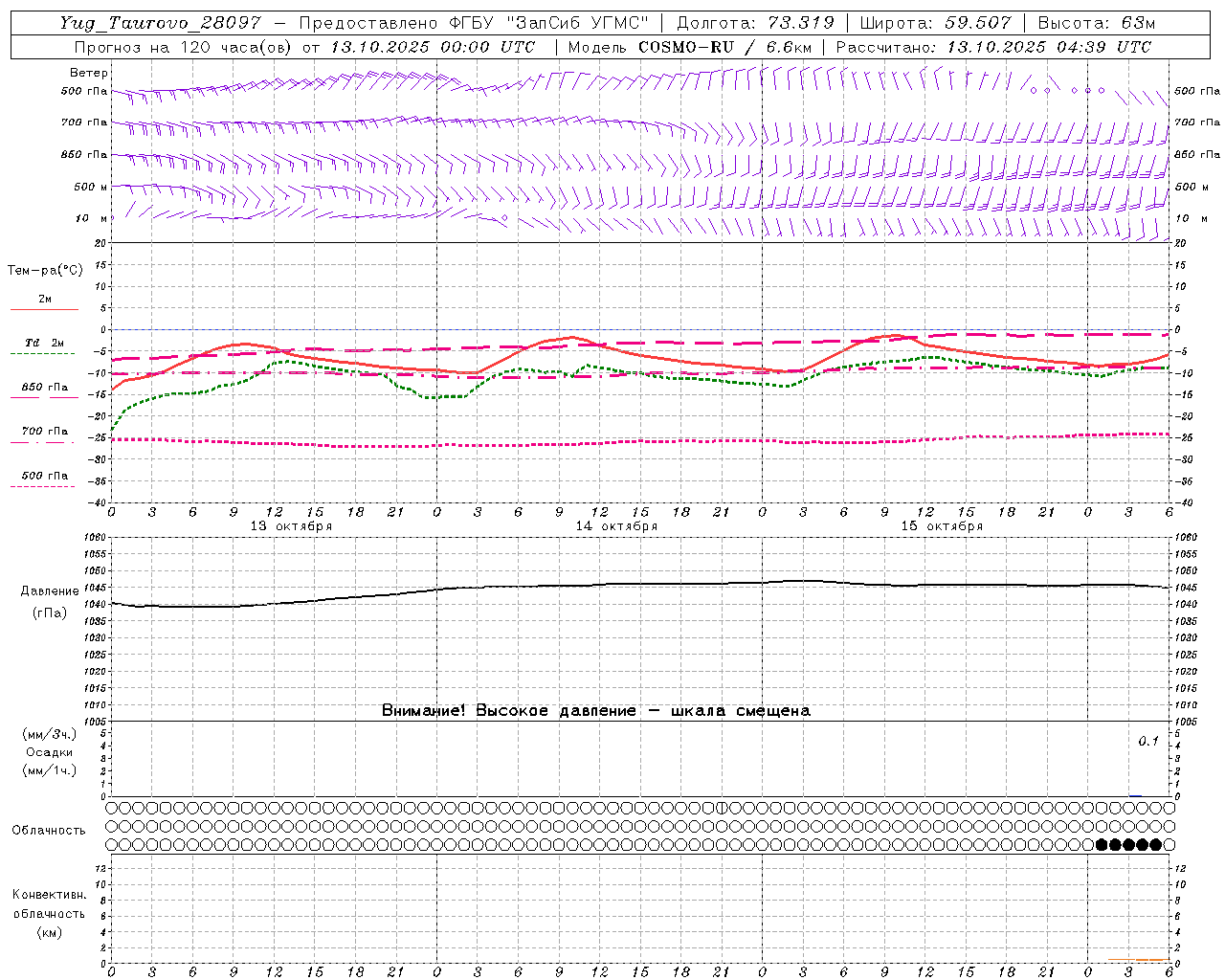Click the Давление pressure panel label
Viewport: 1225px width, 980px height.
coord(50,591)
